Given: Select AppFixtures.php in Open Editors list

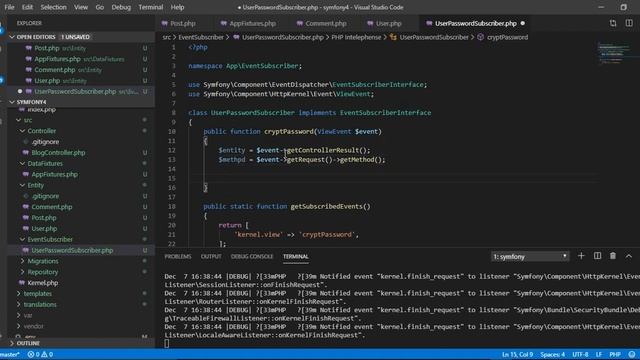Looking at the screenshot, I should click(x=58, y=59).
